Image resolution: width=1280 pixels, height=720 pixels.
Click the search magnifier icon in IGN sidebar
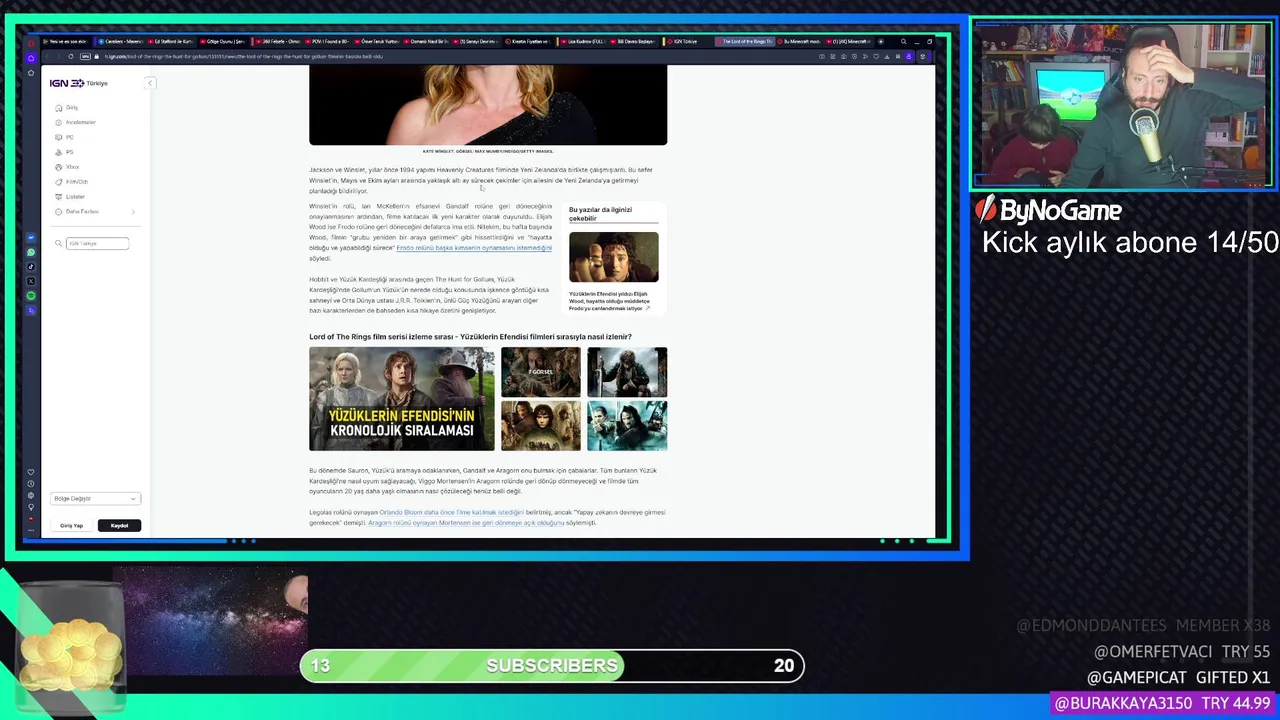59,243
